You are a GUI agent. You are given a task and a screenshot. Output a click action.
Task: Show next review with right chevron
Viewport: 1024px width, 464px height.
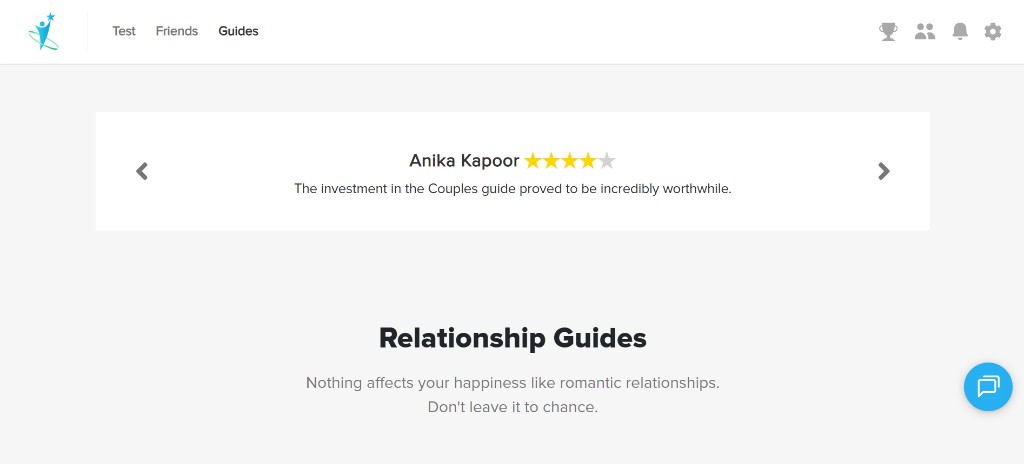coord(884,171)
